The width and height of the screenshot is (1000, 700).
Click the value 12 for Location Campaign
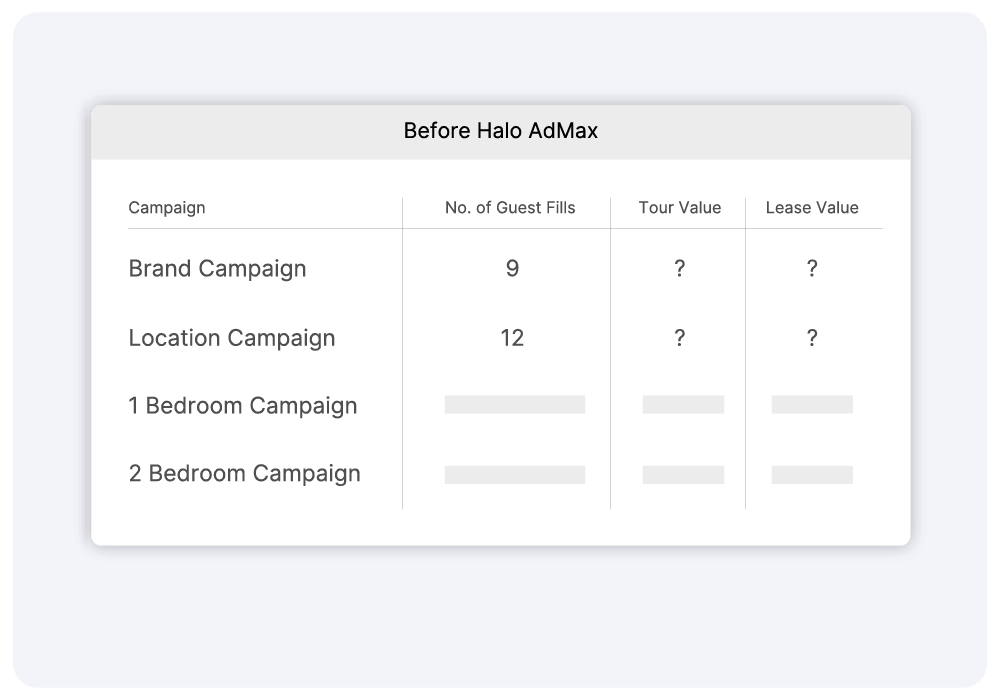[511, 338]
